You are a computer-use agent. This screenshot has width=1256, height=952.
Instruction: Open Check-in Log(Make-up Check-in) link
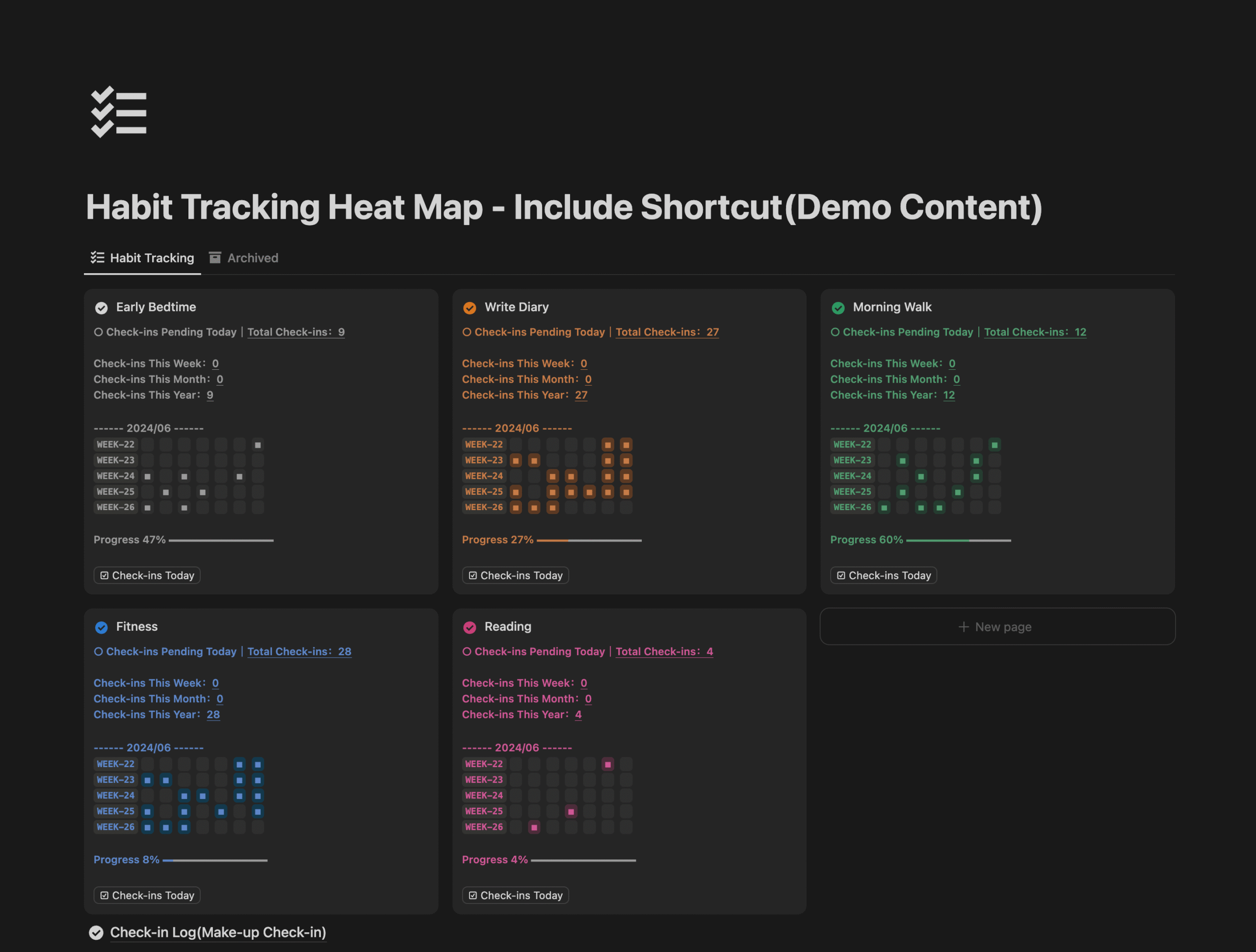(x=218, y=932)
